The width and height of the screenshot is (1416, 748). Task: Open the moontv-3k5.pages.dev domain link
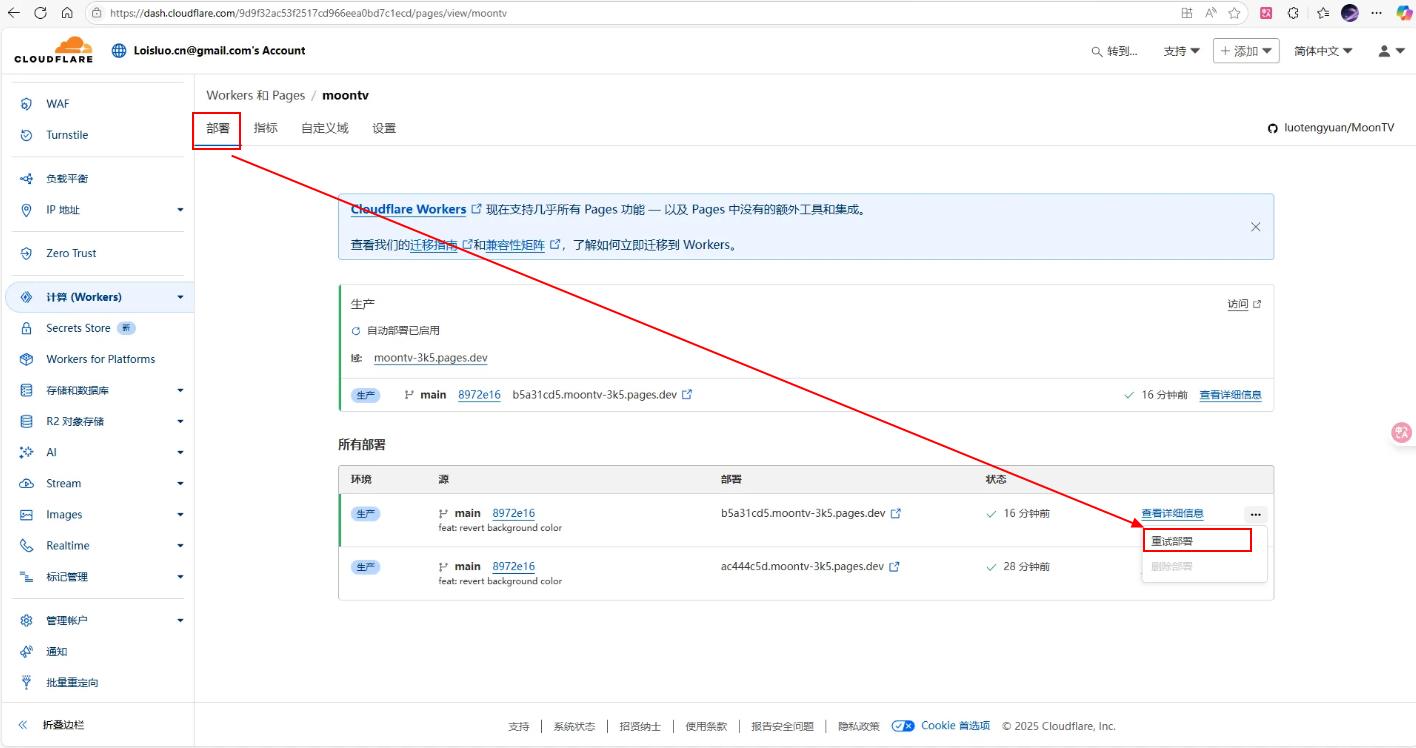pyautogui.click(x=430, y=358)
